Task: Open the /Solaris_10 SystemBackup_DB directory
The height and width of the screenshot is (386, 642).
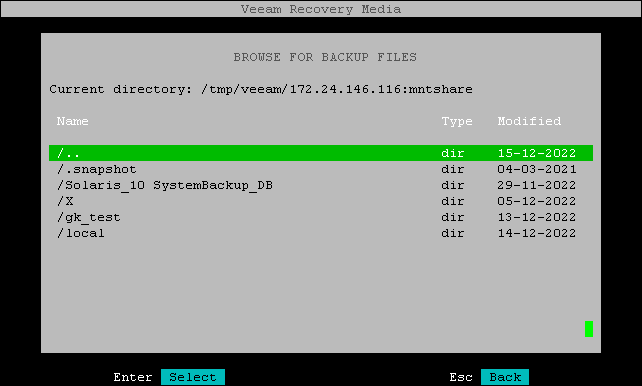Action: coord(321,185)
